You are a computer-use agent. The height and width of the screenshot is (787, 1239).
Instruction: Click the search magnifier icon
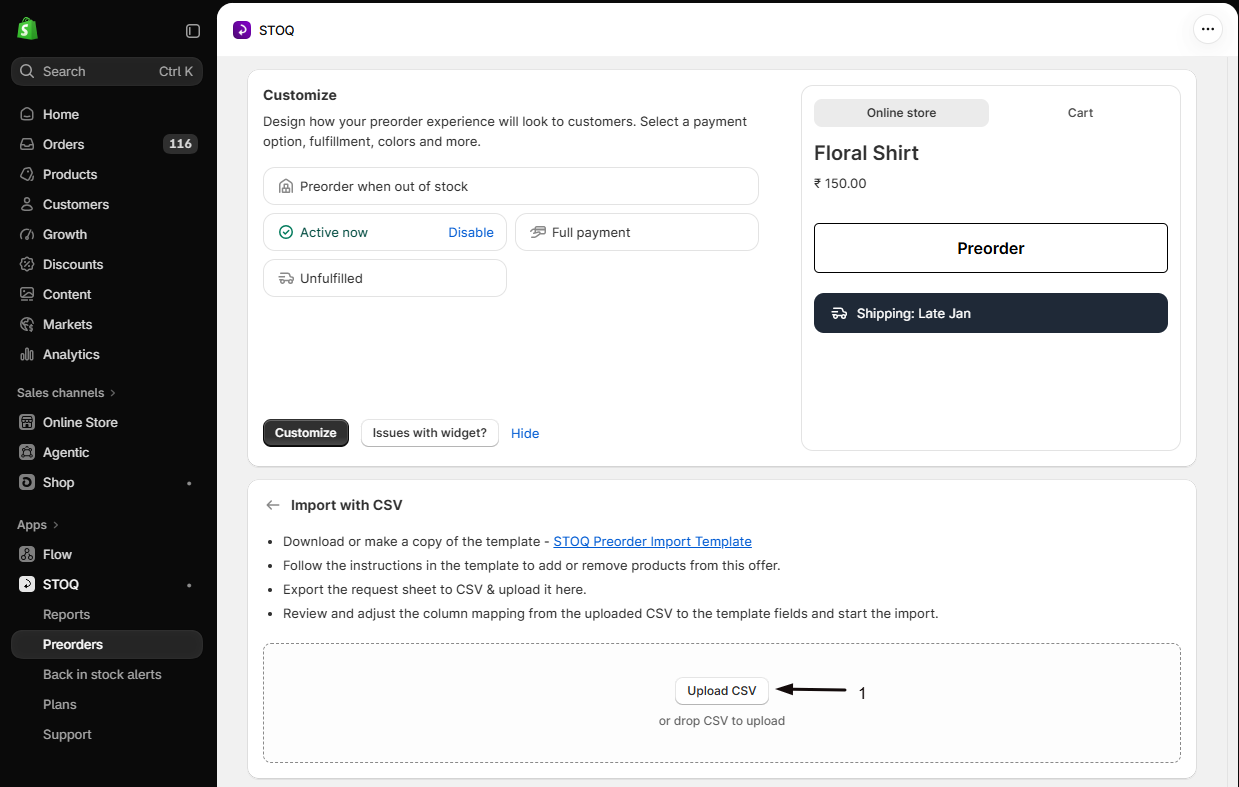(27, 71)
